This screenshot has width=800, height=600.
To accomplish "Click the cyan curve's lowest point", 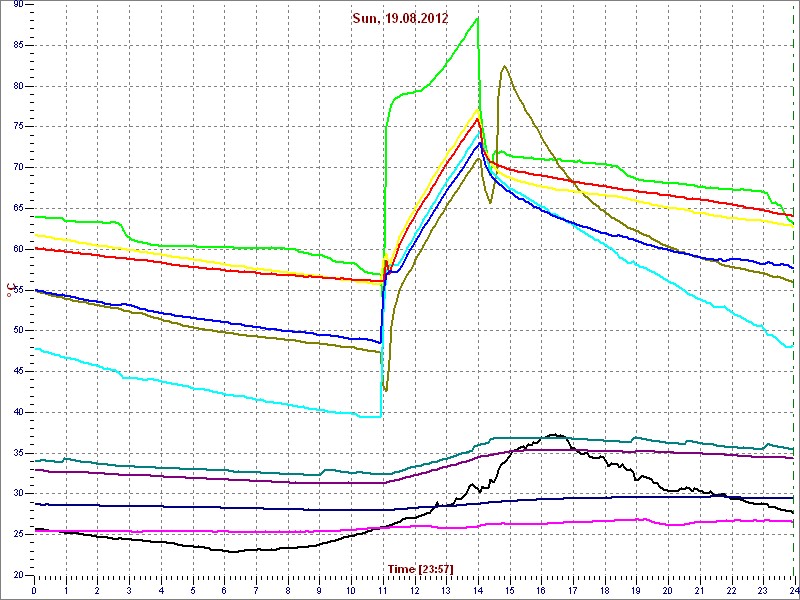I will click(371, 417).
